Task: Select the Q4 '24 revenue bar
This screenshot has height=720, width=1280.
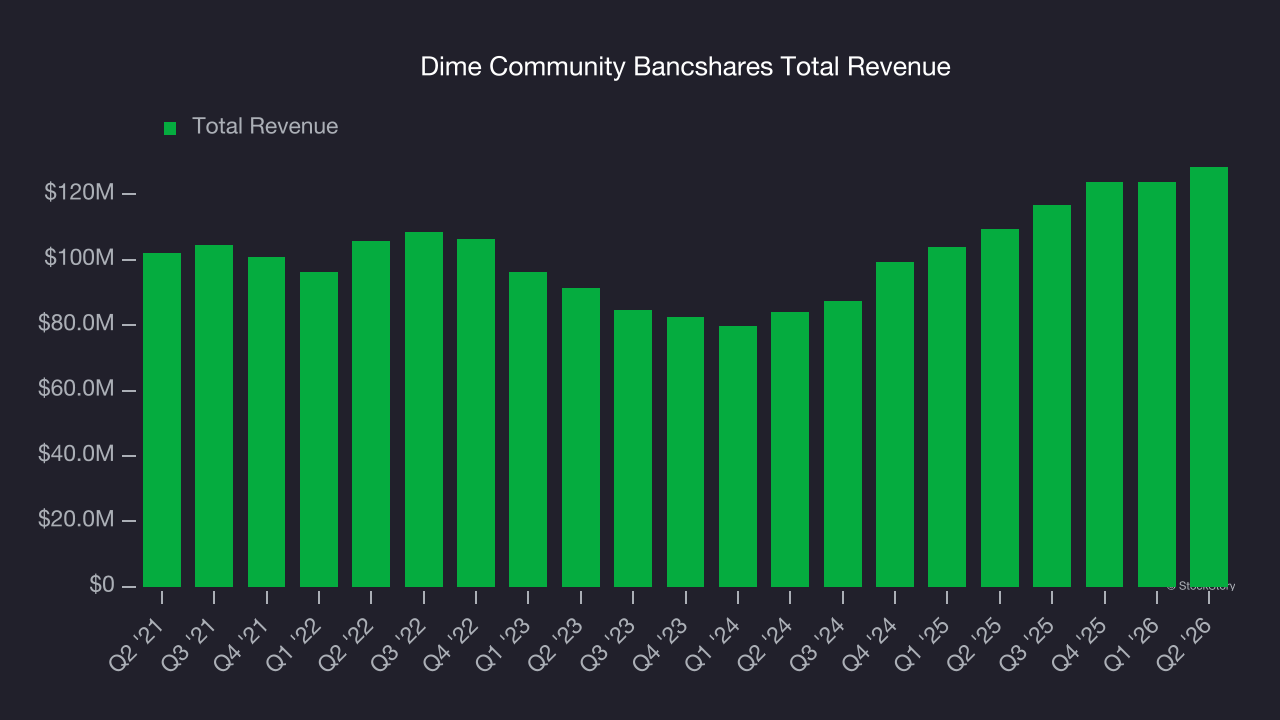Action: tap(895, 424)
